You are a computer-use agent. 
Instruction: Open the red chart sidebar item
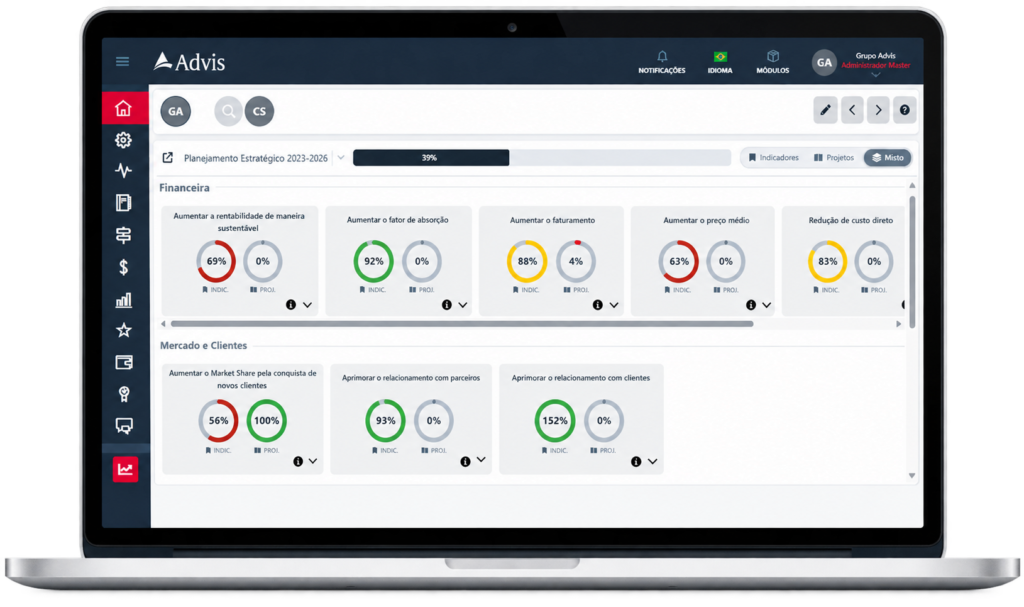(x=125, y=469)
